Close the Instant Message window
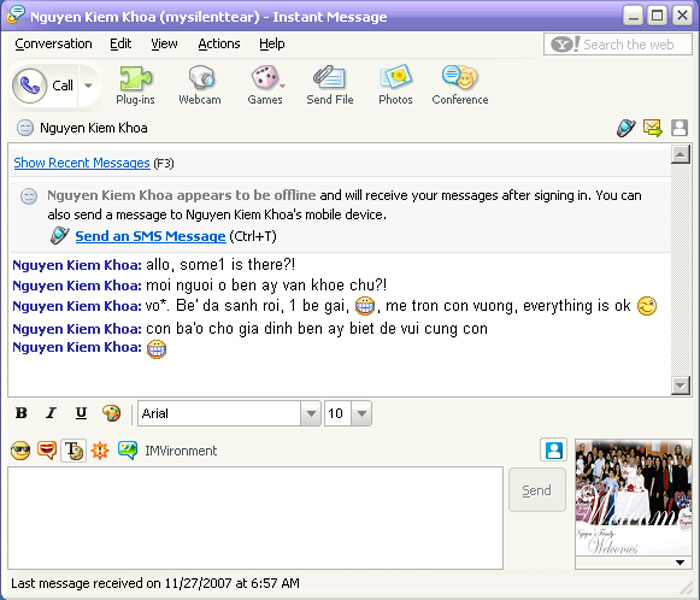This screenshot has height=600, width=700. pyautogui.click(x=682, y=16)
